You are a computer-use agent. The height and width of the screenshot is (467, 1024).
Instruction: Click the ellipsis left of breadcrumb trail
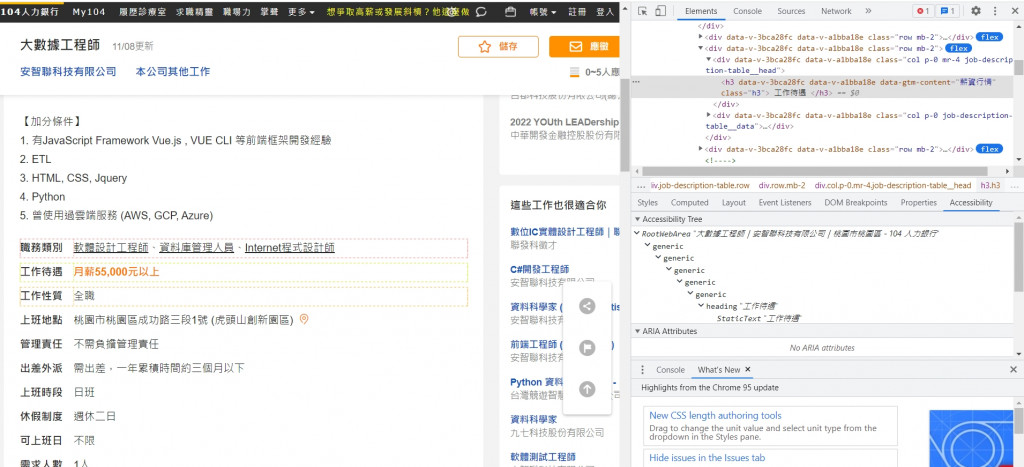[x=641, y=185]
